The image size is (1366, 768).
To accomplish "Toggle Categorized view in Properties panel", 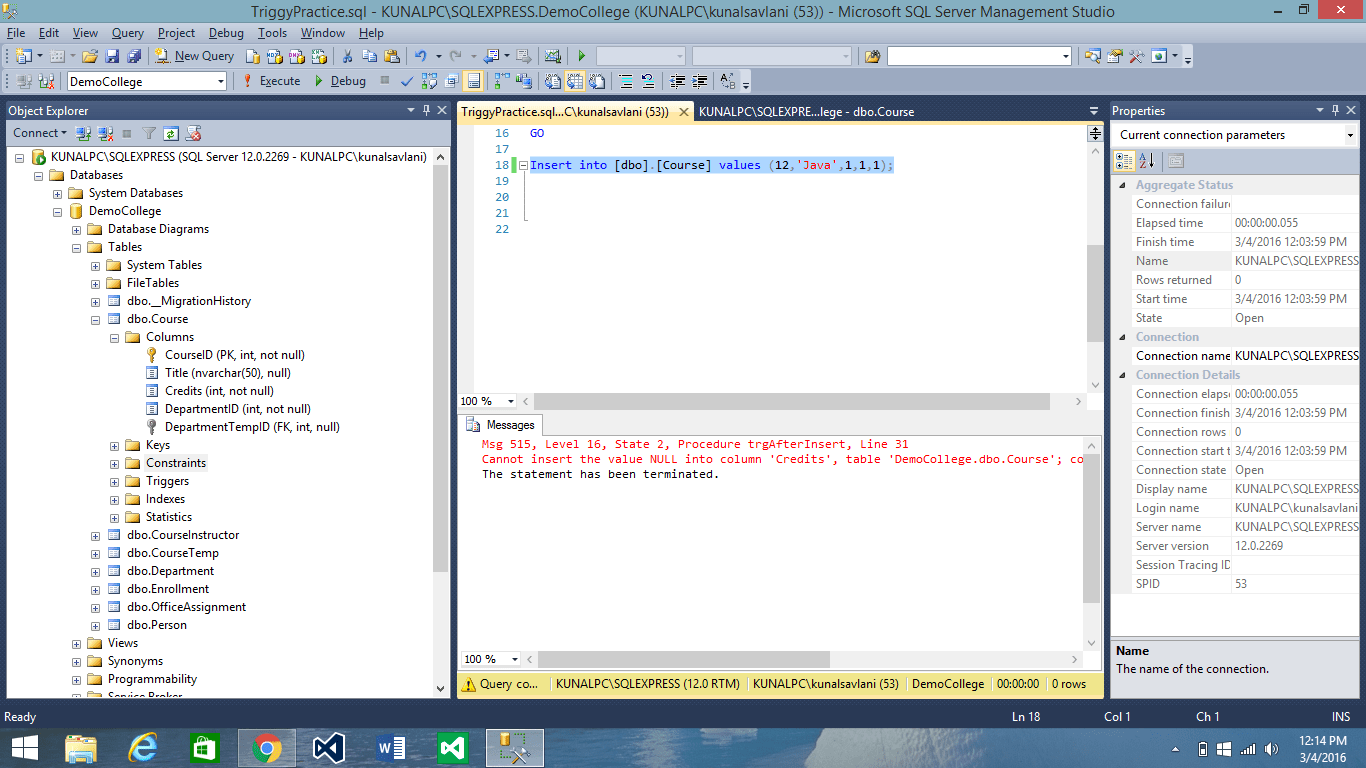I will (1124, 161).
